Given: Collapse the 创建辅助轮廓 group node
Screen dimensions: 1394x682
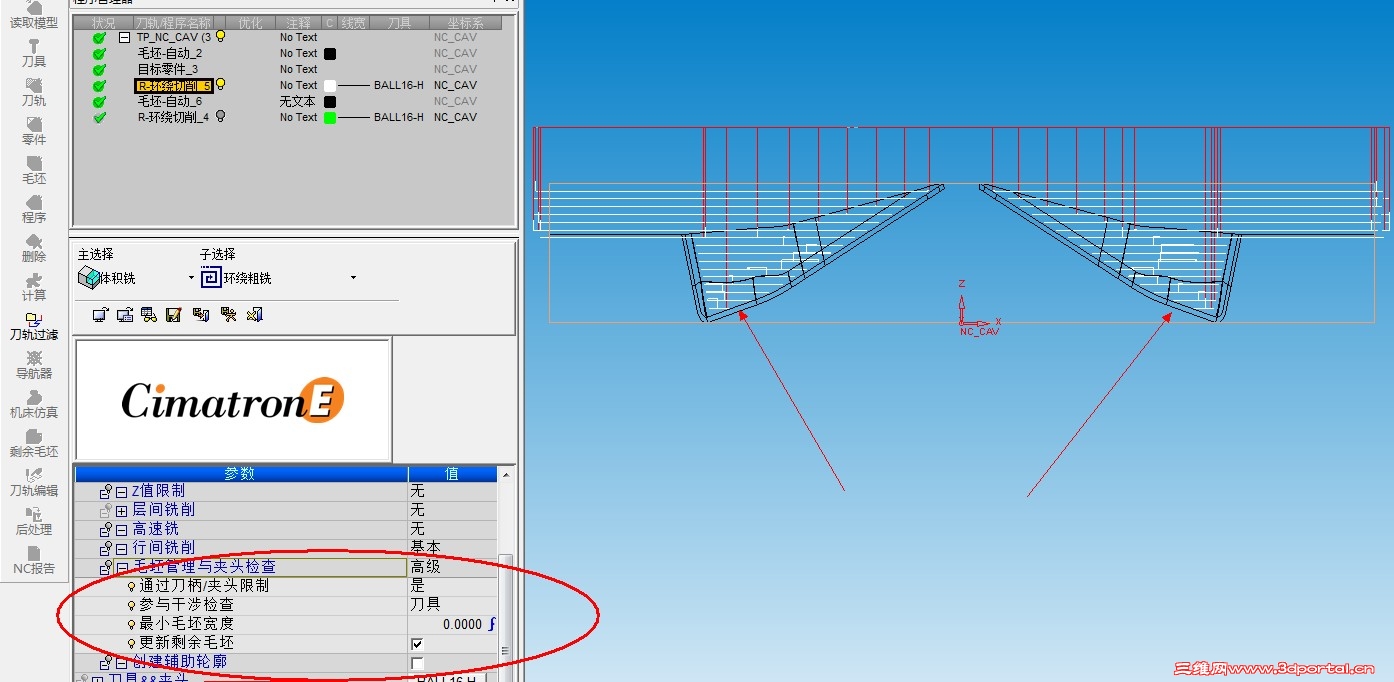Looking at the screenshot, I should click(121, 663).
